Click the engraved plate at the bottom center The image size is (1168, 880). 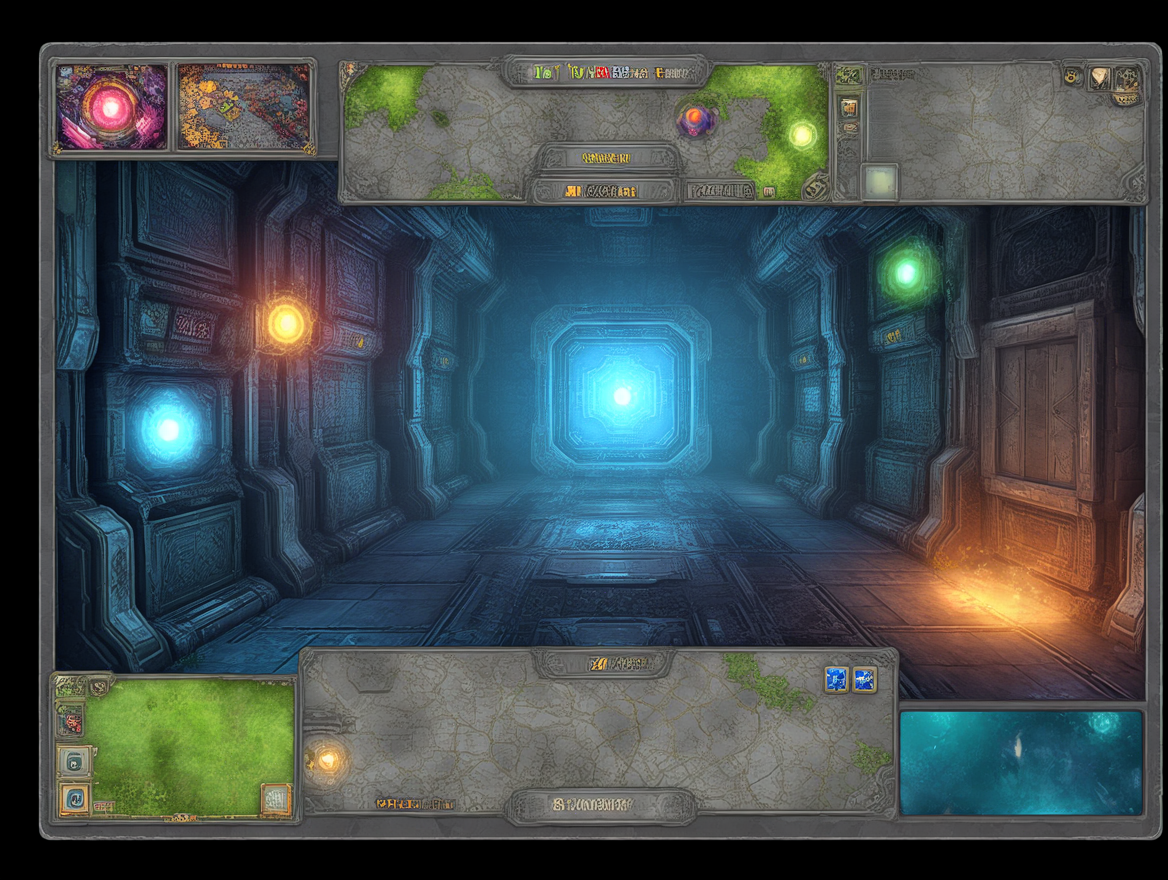click(600, 805)
